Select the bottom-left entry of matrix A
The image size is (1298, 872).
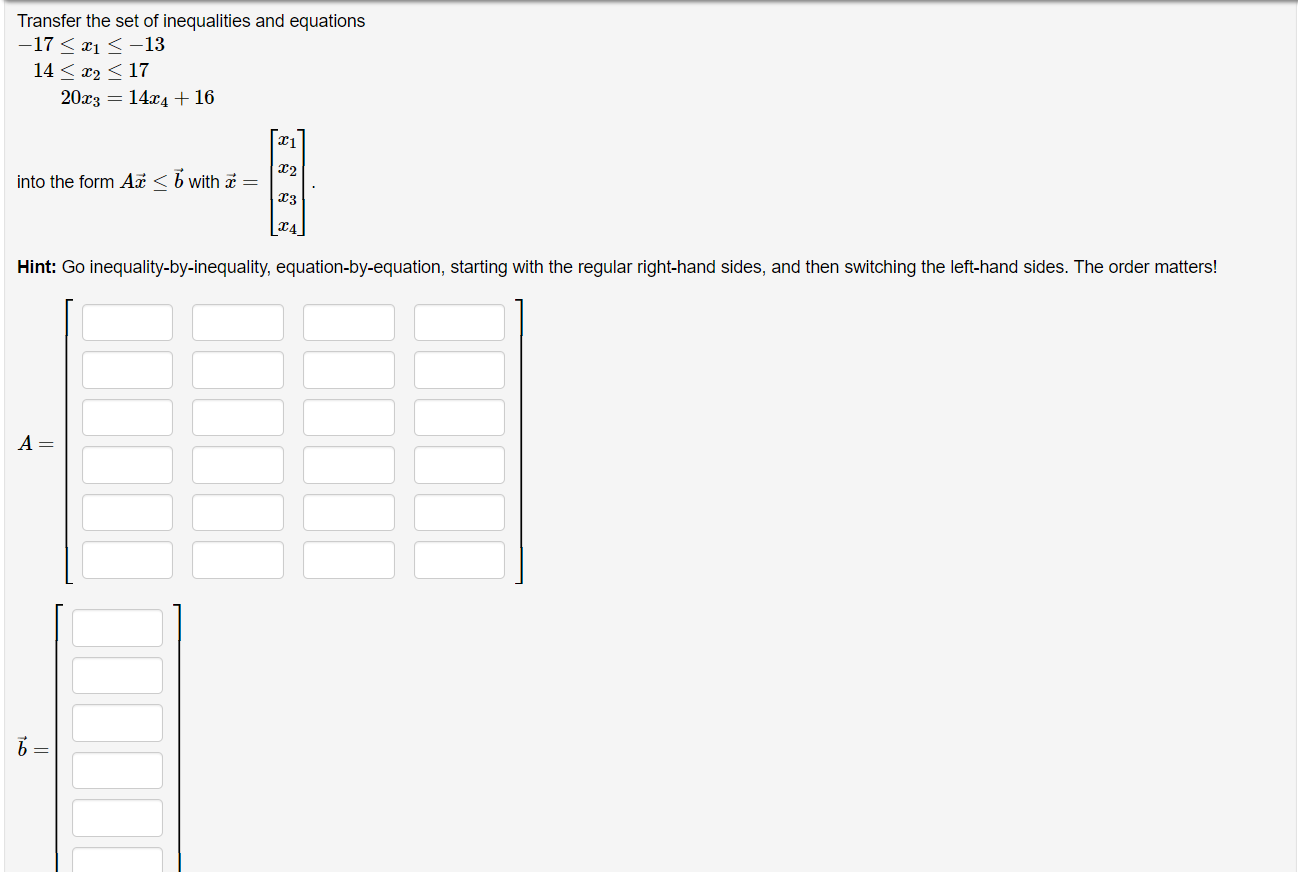tap(127, 559)
